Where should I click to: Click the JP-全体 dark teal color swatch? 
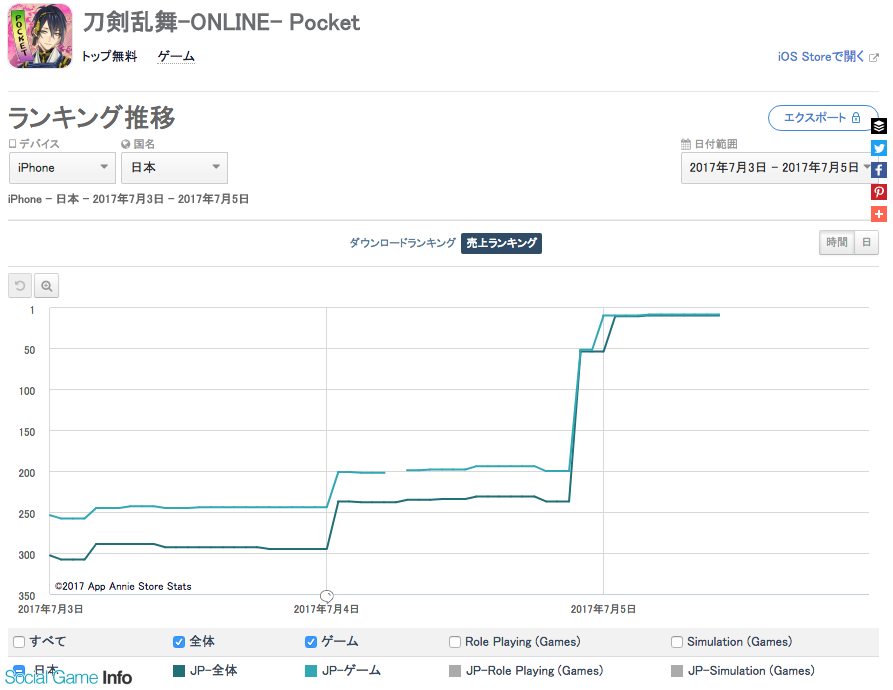coord(179,671)
